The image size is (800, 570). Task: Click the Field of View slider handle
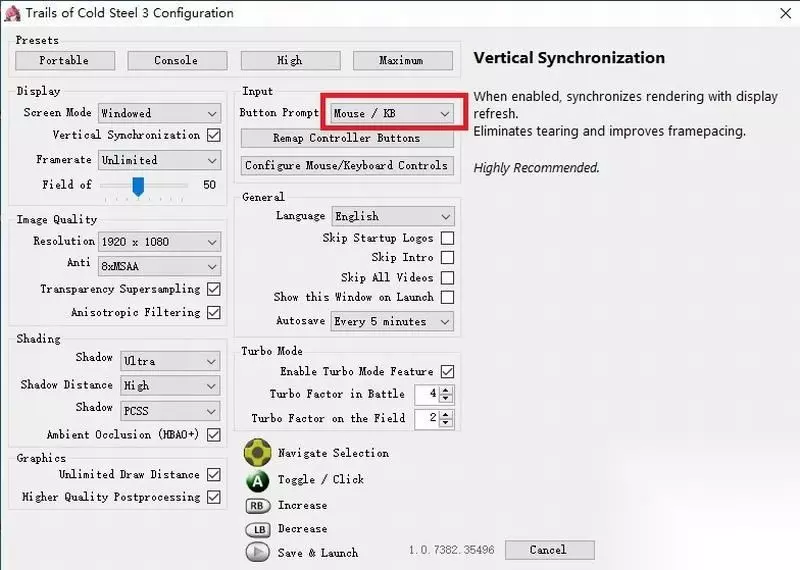pos(138,187)
